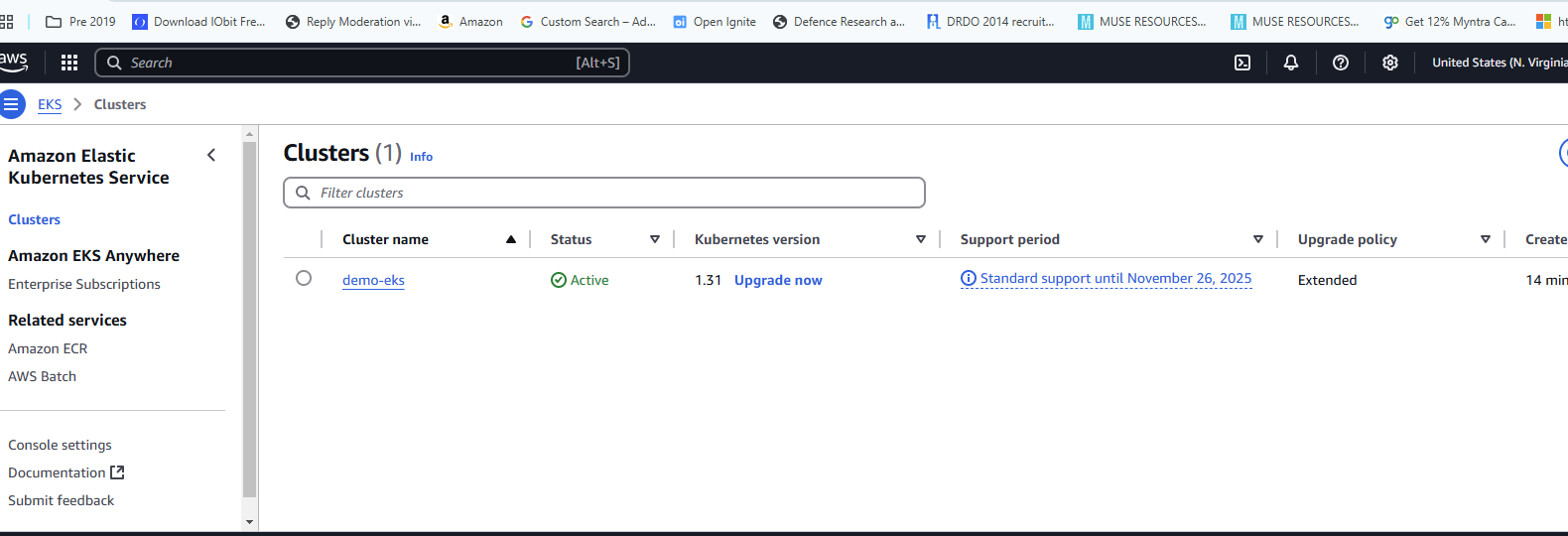1568x536 pixels.
Task: Sort by Support period column arrow
Action: point(1258,239)
